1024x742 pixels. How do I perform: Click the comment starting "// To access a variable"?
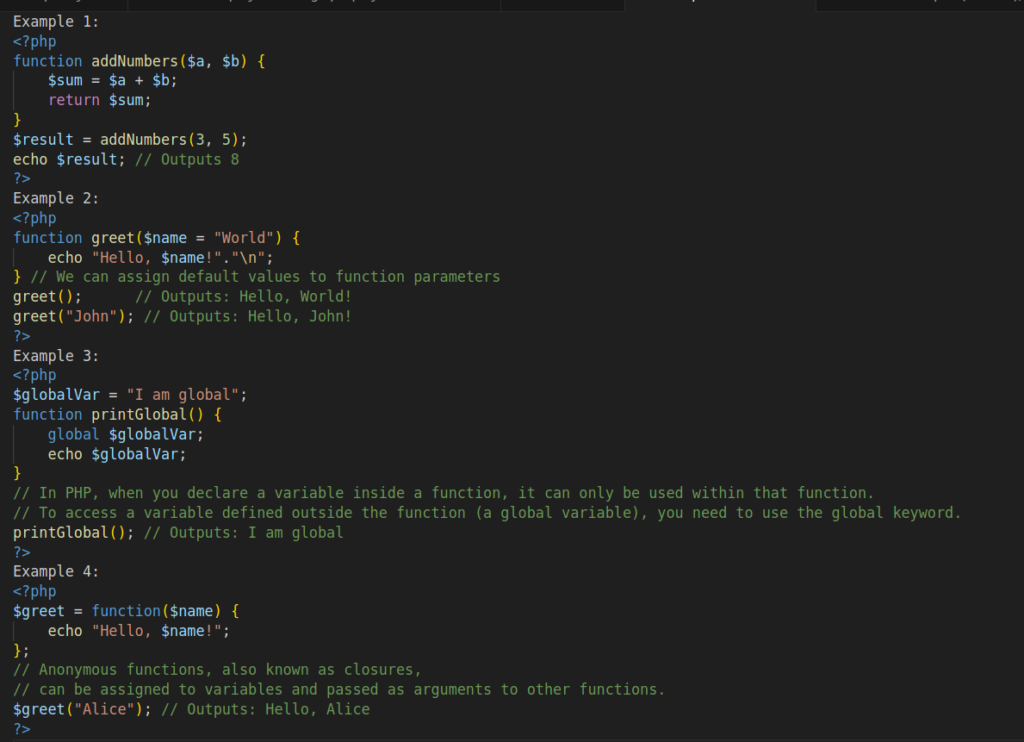[x=487, y=513]
